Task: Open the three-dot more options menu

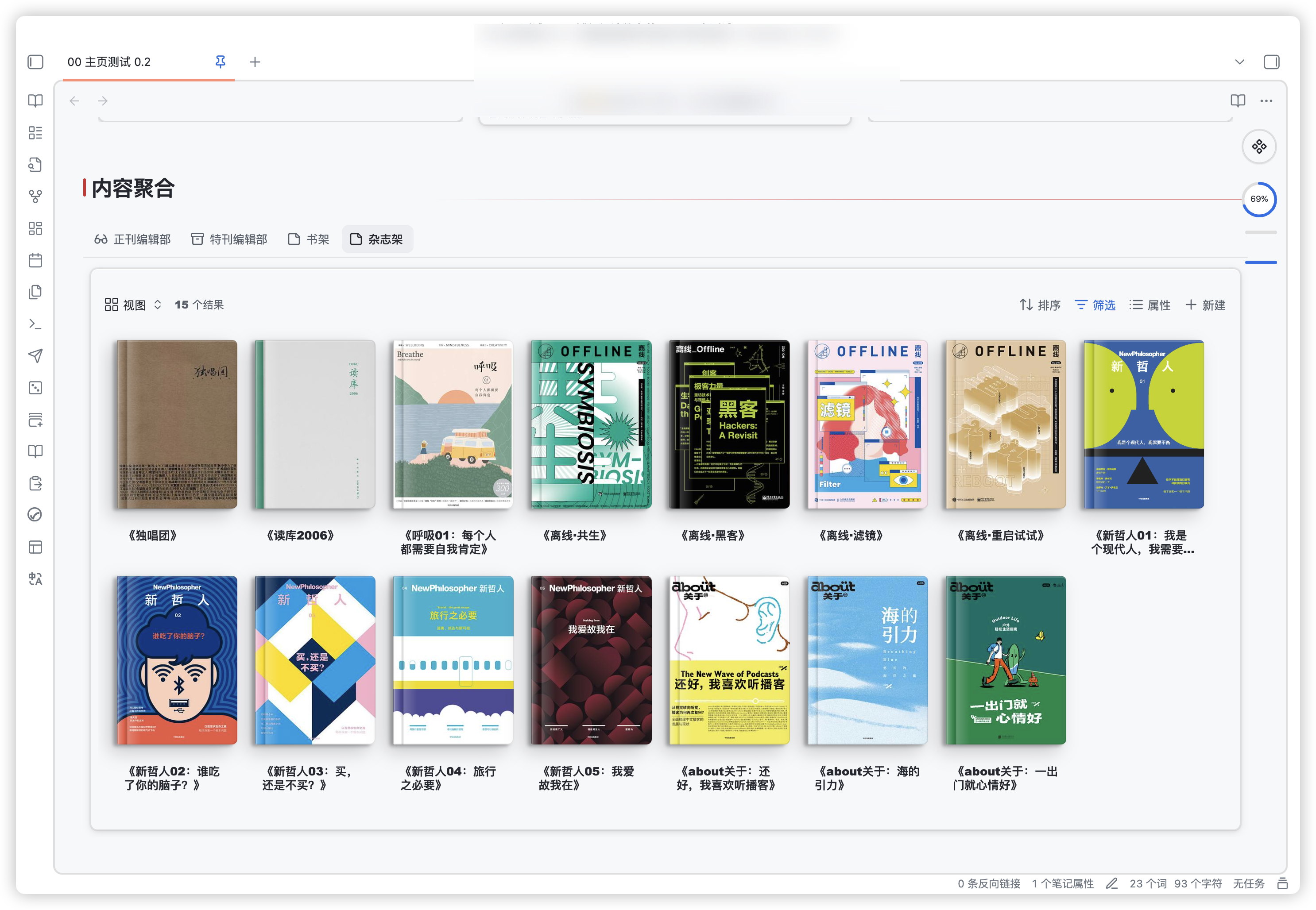Action: (1266, 101)
